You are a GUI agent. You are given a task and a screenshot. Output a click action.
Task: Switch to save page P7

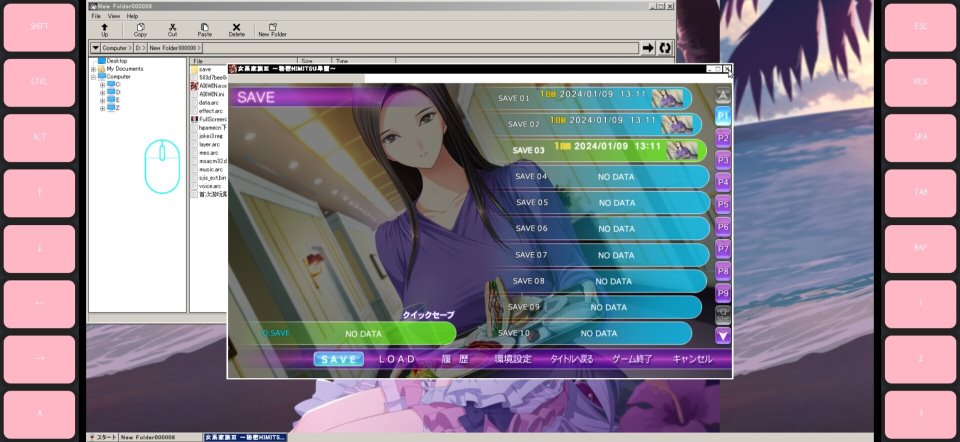[x=723, y=249]
